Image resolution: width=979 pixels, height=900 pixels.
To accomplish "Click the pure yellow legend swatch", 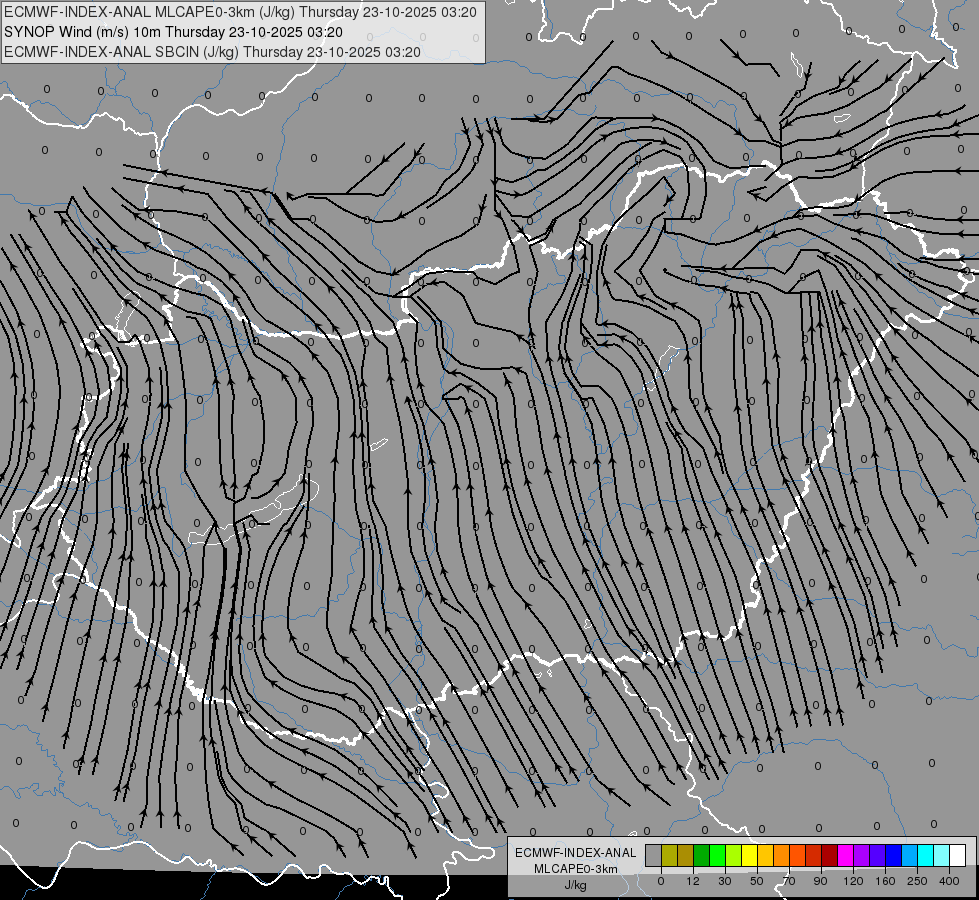I will coord(749,855).
